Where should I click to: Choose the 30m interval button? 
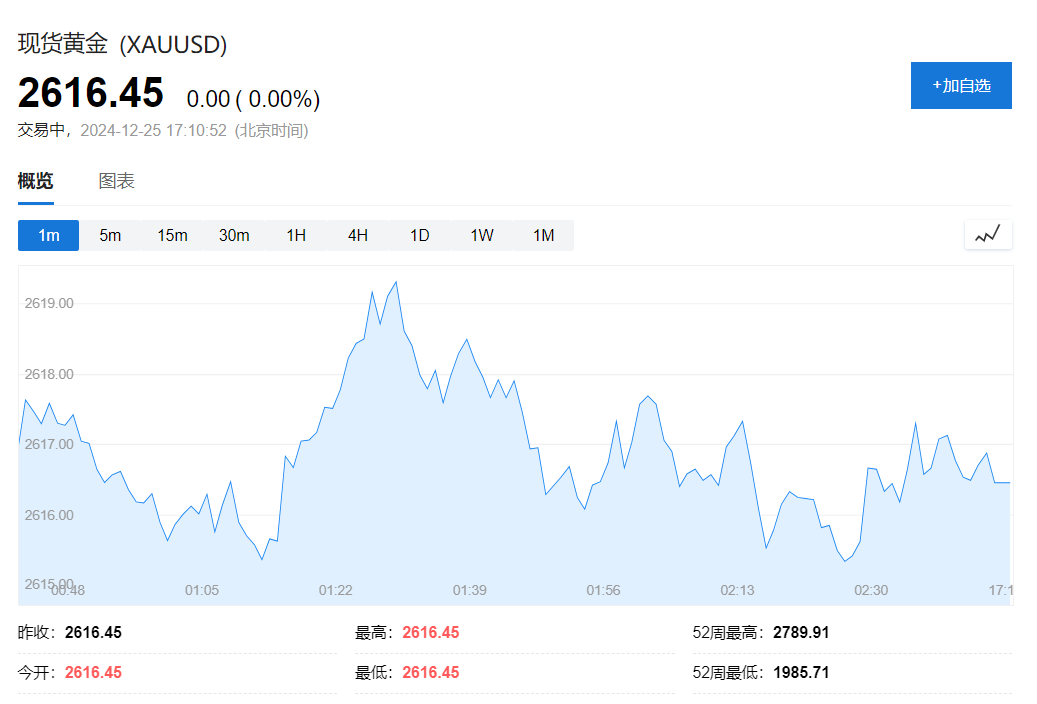click(234, 235)
